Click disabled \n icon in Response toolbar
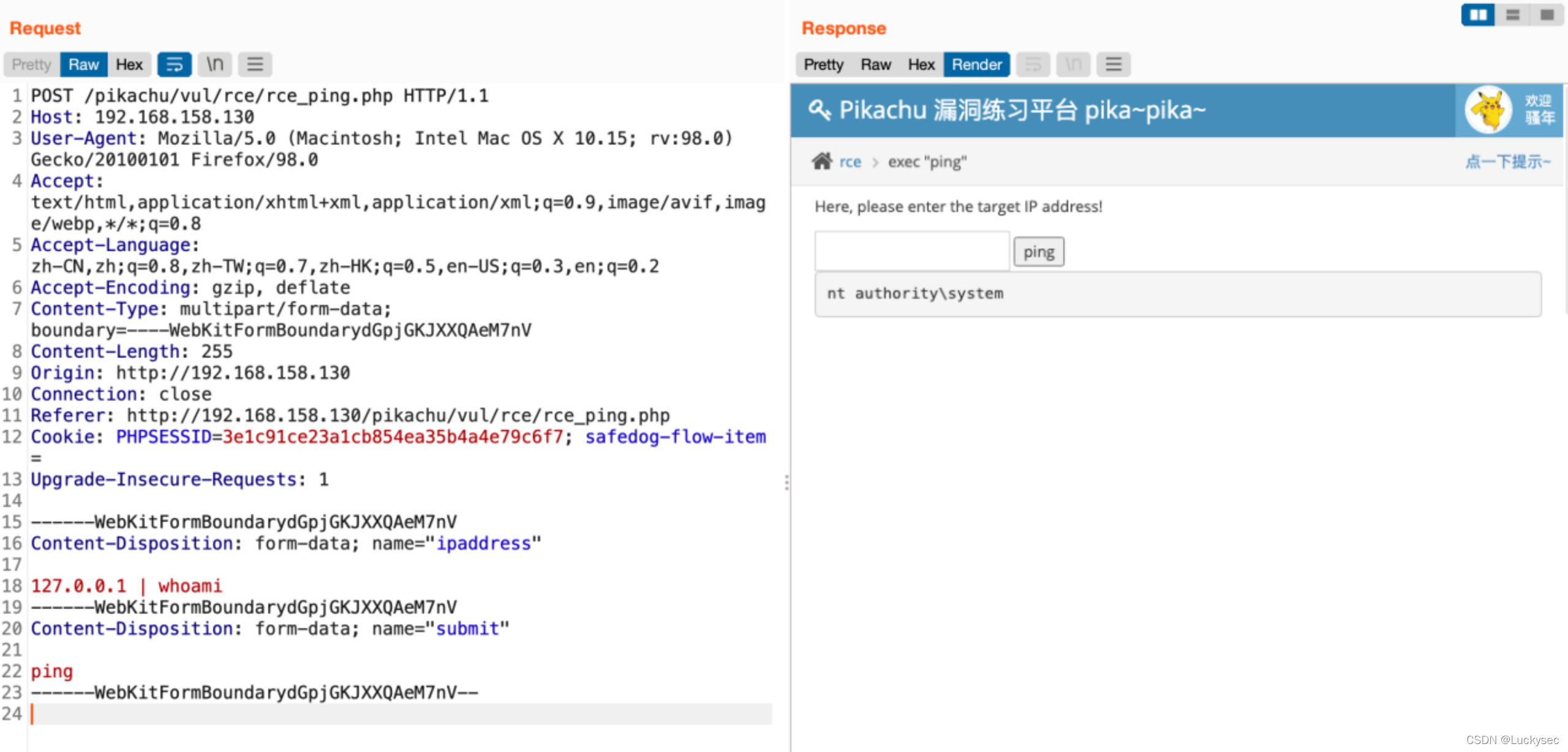 [x=1074, y=64]
